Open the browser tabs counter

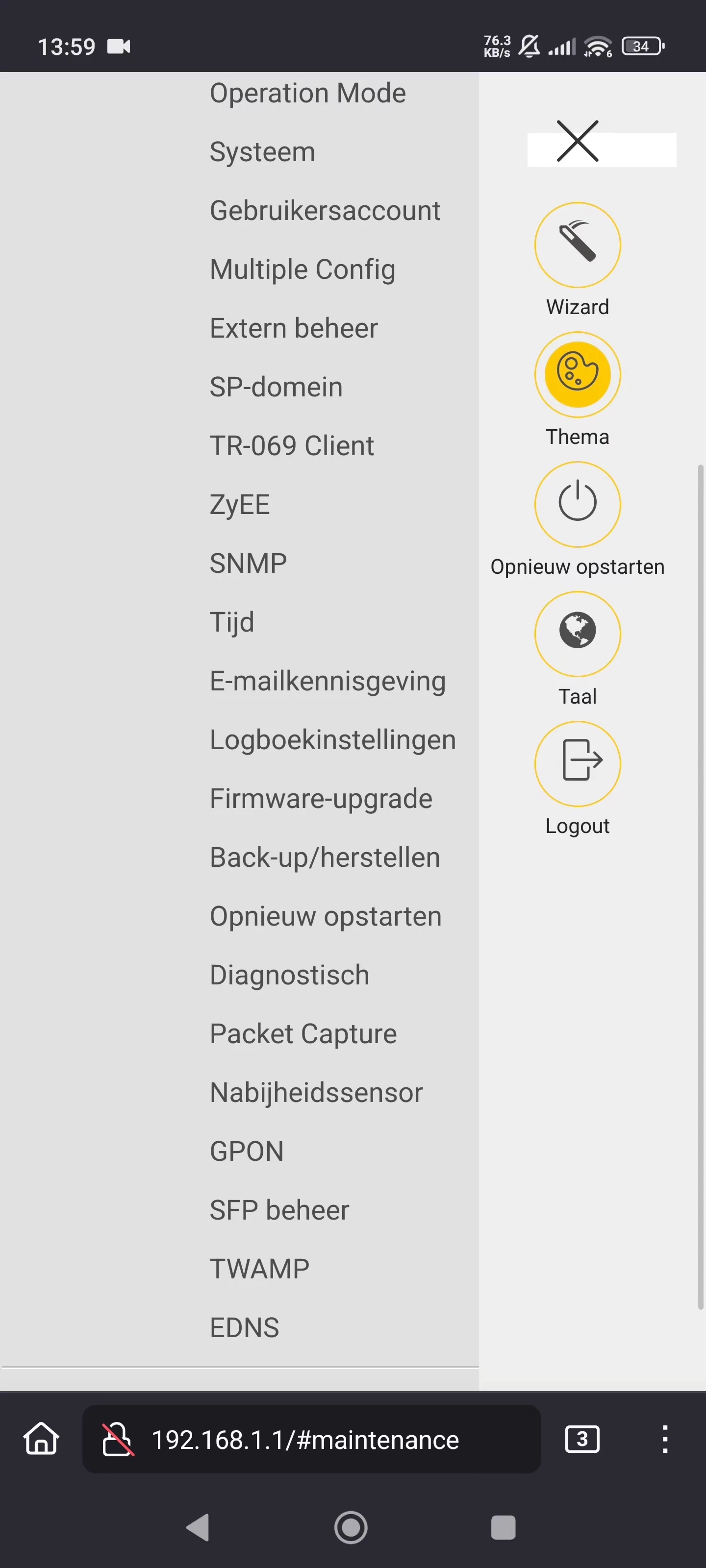pyautogui.click(x=582, y=1439)
